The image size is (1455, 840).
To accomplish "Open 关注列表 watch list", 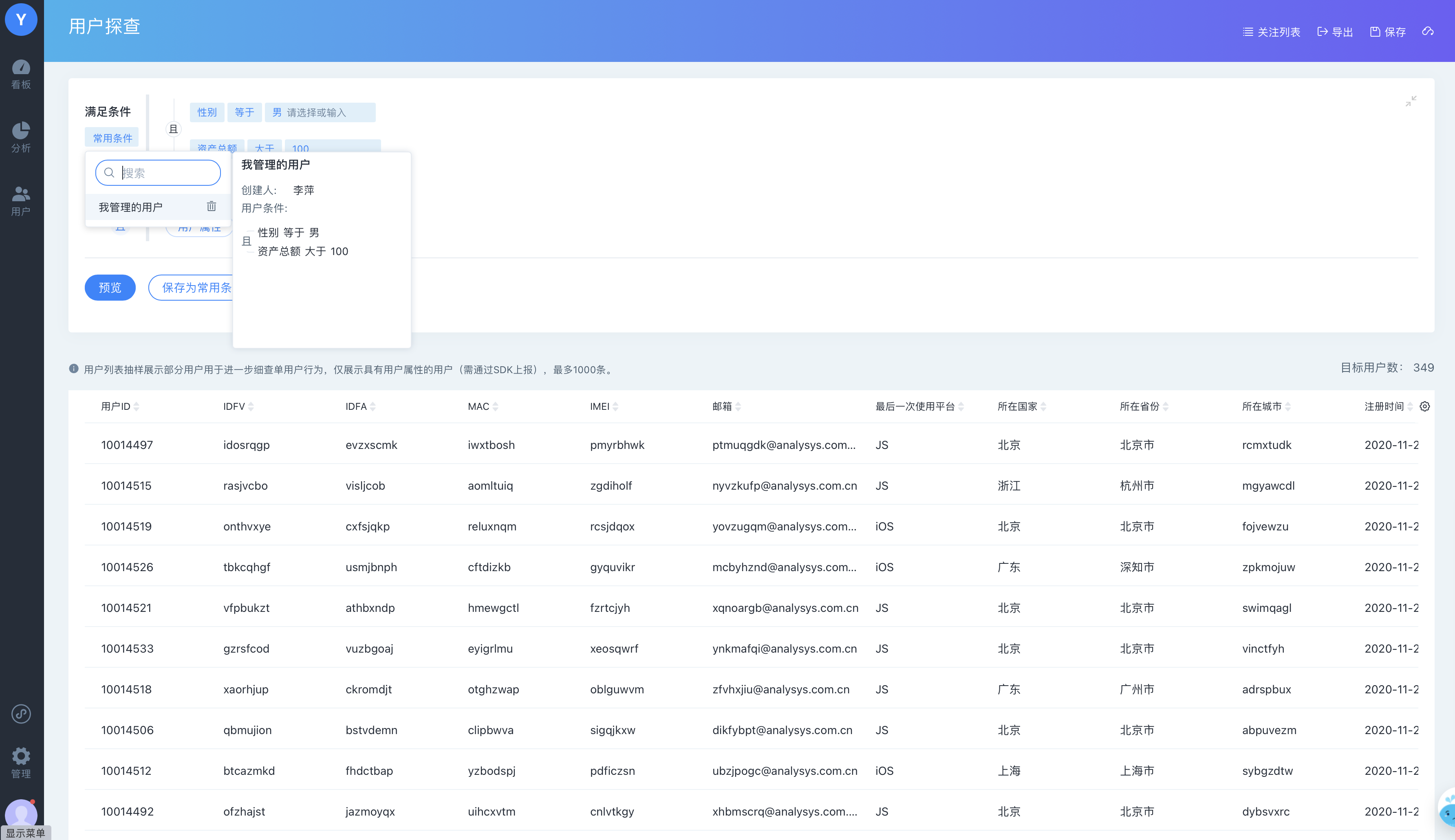I will point(1272,32).
